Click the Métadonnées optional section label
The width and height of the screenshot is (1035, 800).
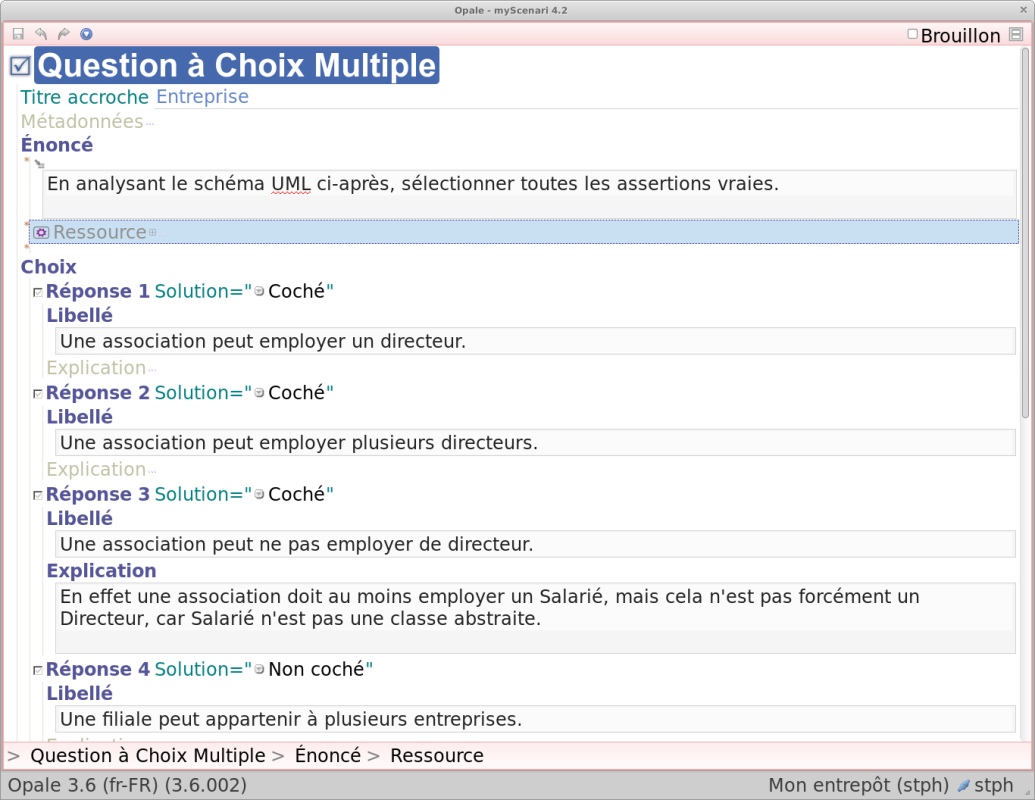[82, 122]
